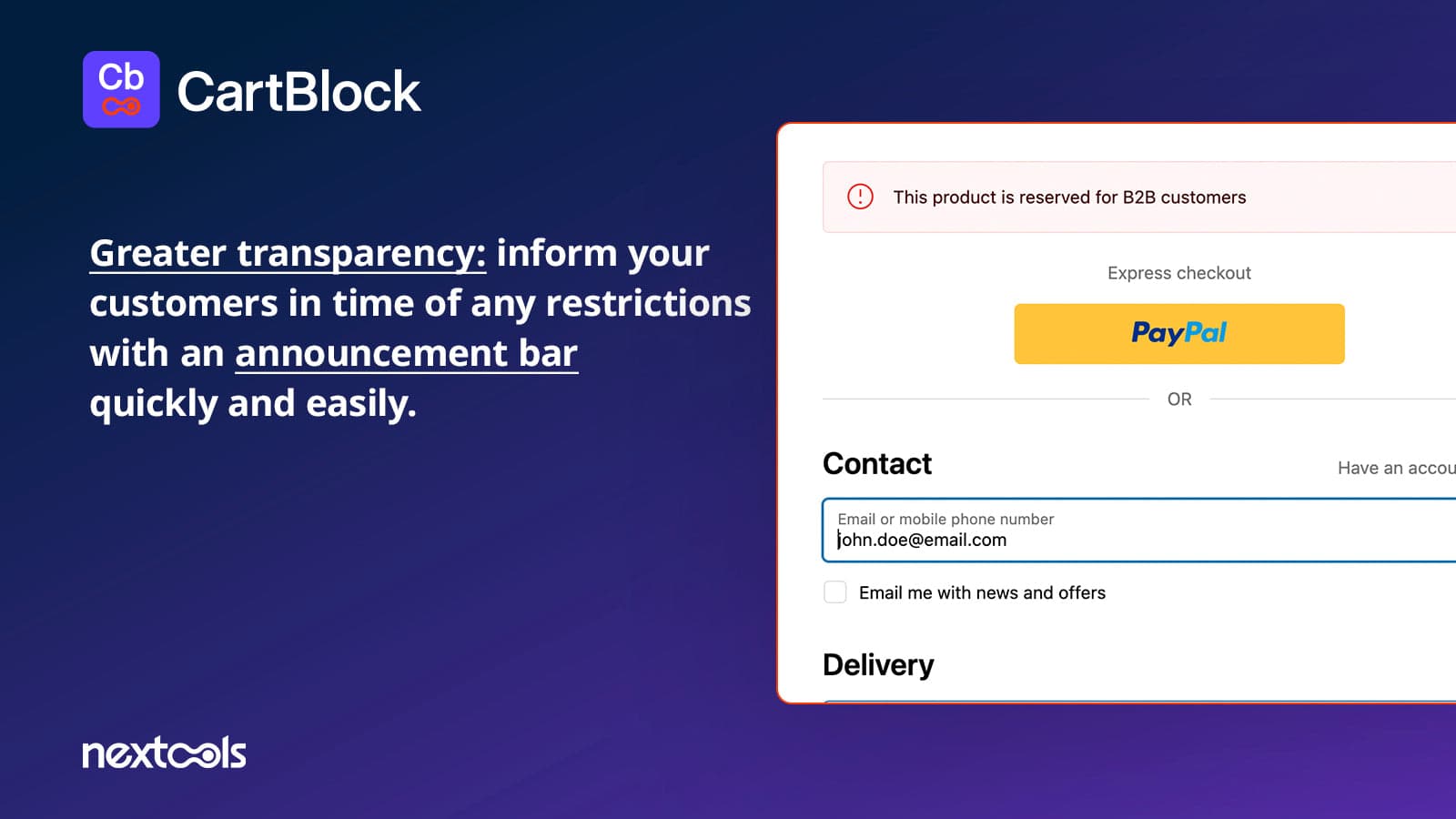Click the "with an" headline words

(x=157, y=353)
